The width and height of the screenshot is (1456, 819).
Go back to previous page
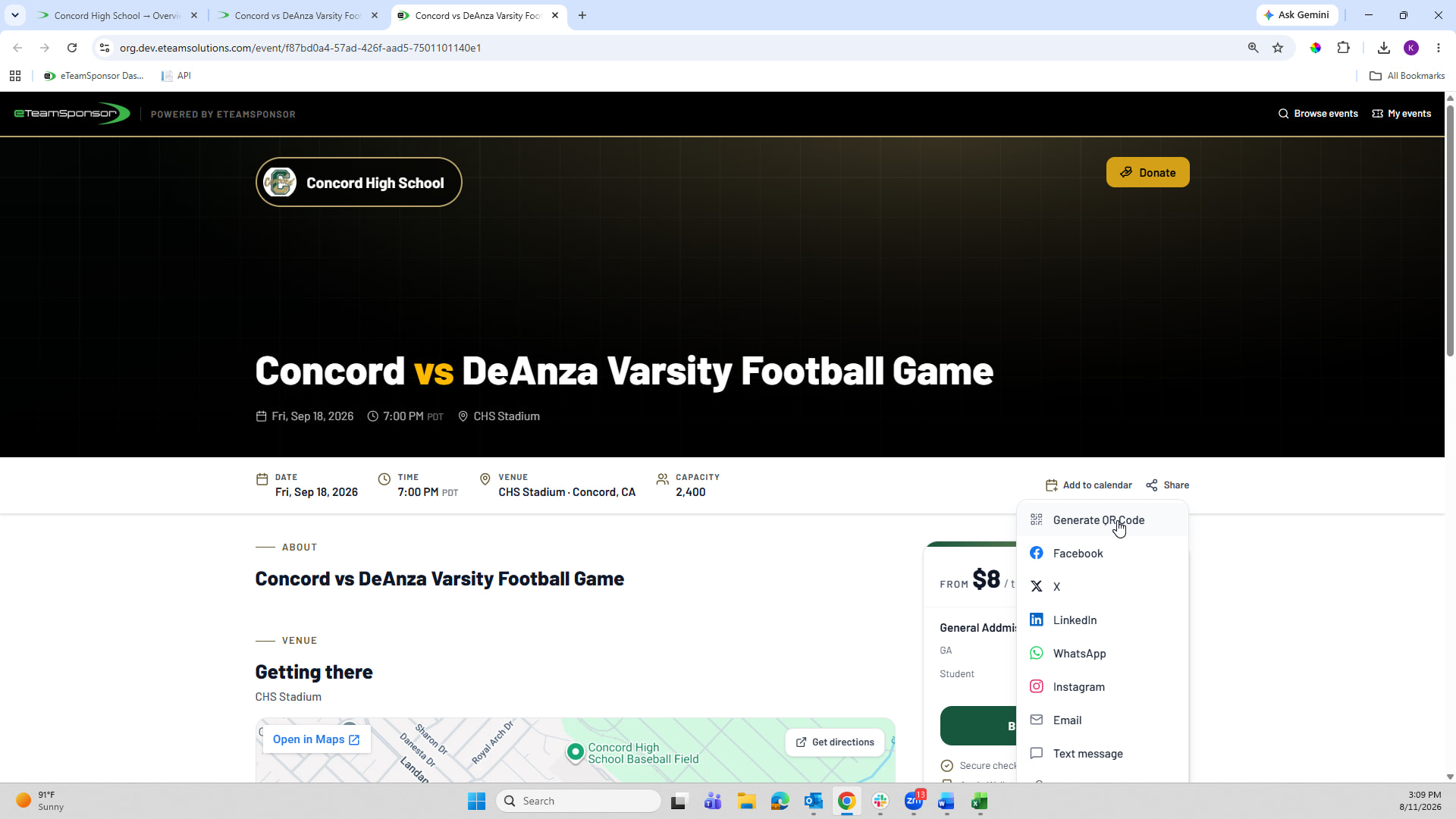pyautogui.click(x=17, y=48)
